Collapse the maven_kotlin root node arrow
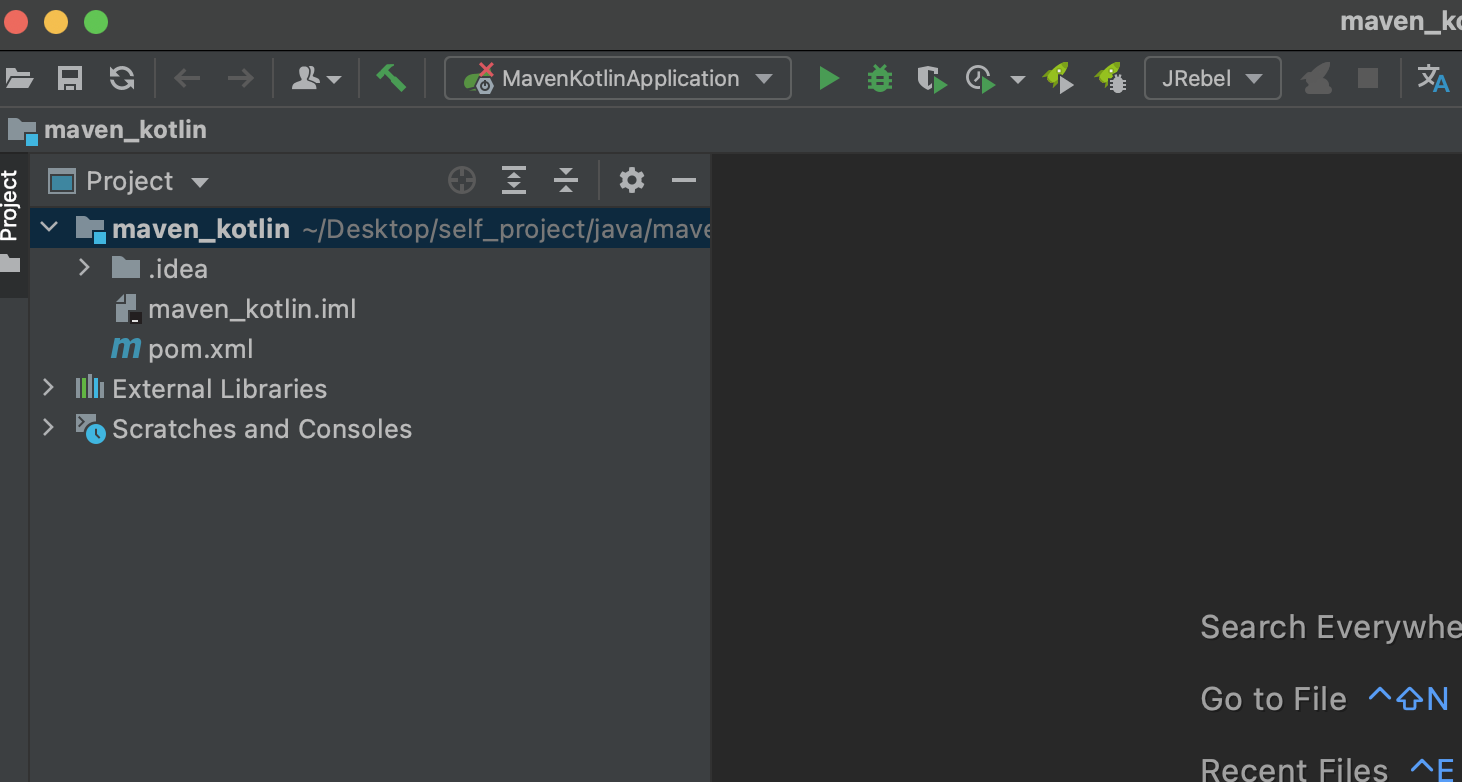The height and width of the screenshot is (782, 1462). [48, 229]
